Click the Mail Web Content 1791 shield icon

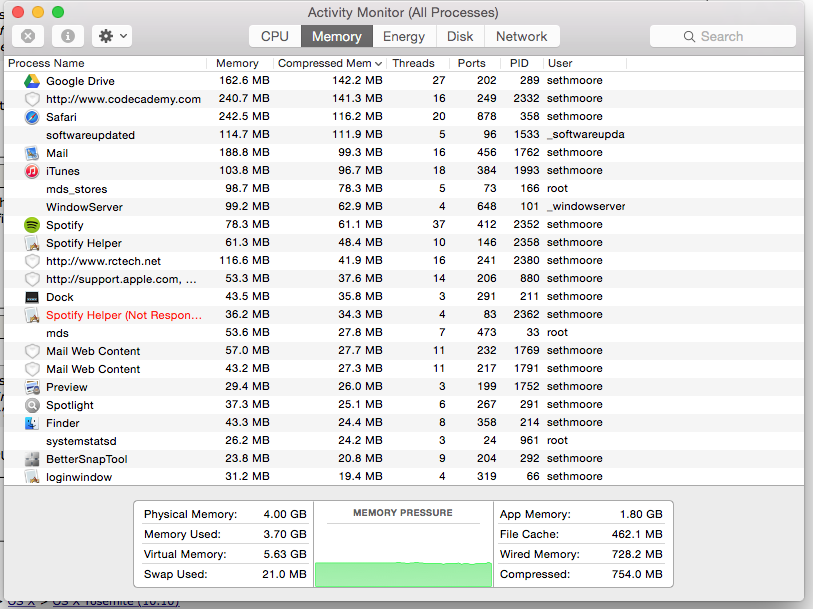click(32, 369)
